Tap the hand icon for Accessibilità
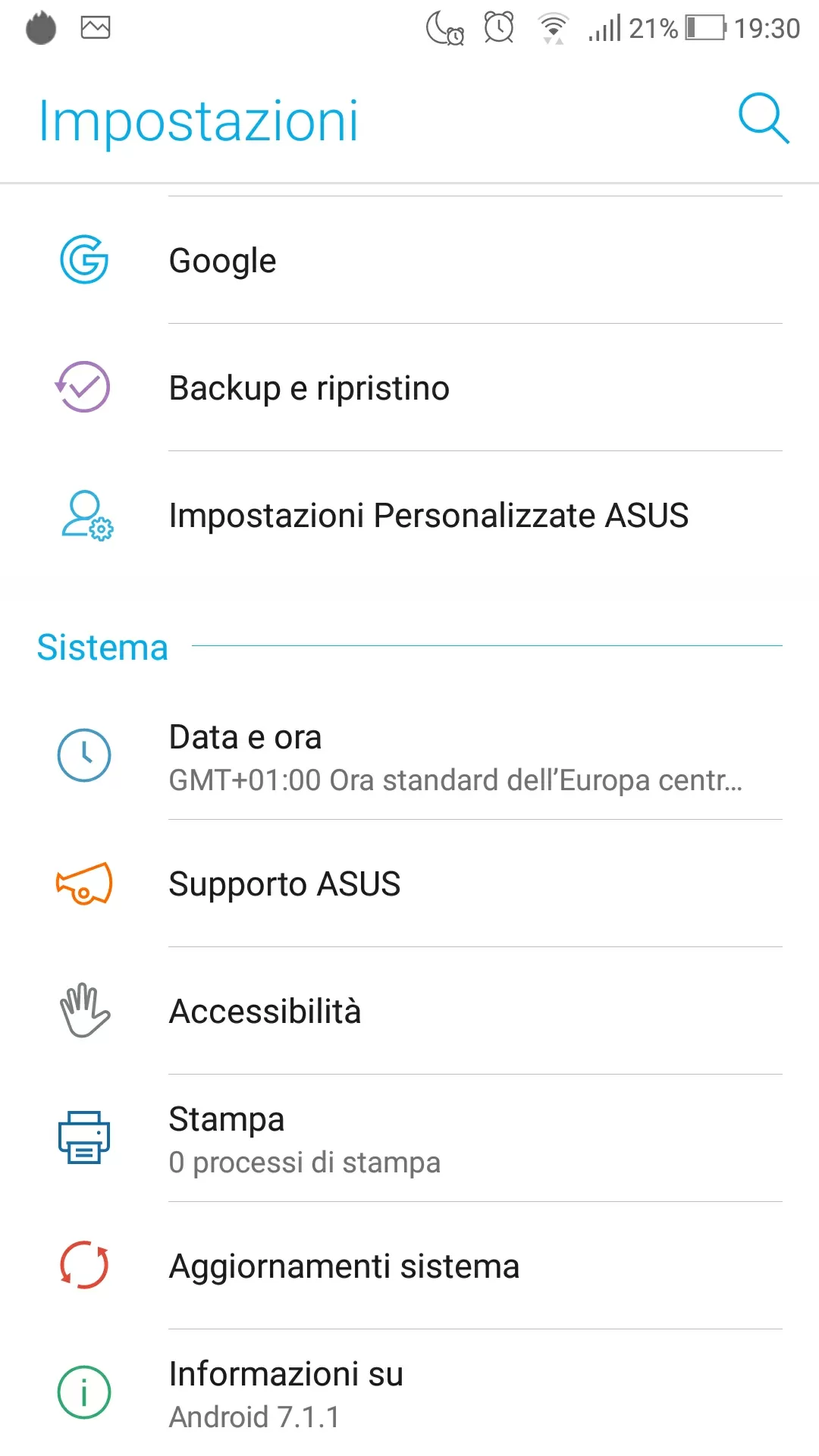Viewport: 819px width, 1456px height. tap(84, 1011)
